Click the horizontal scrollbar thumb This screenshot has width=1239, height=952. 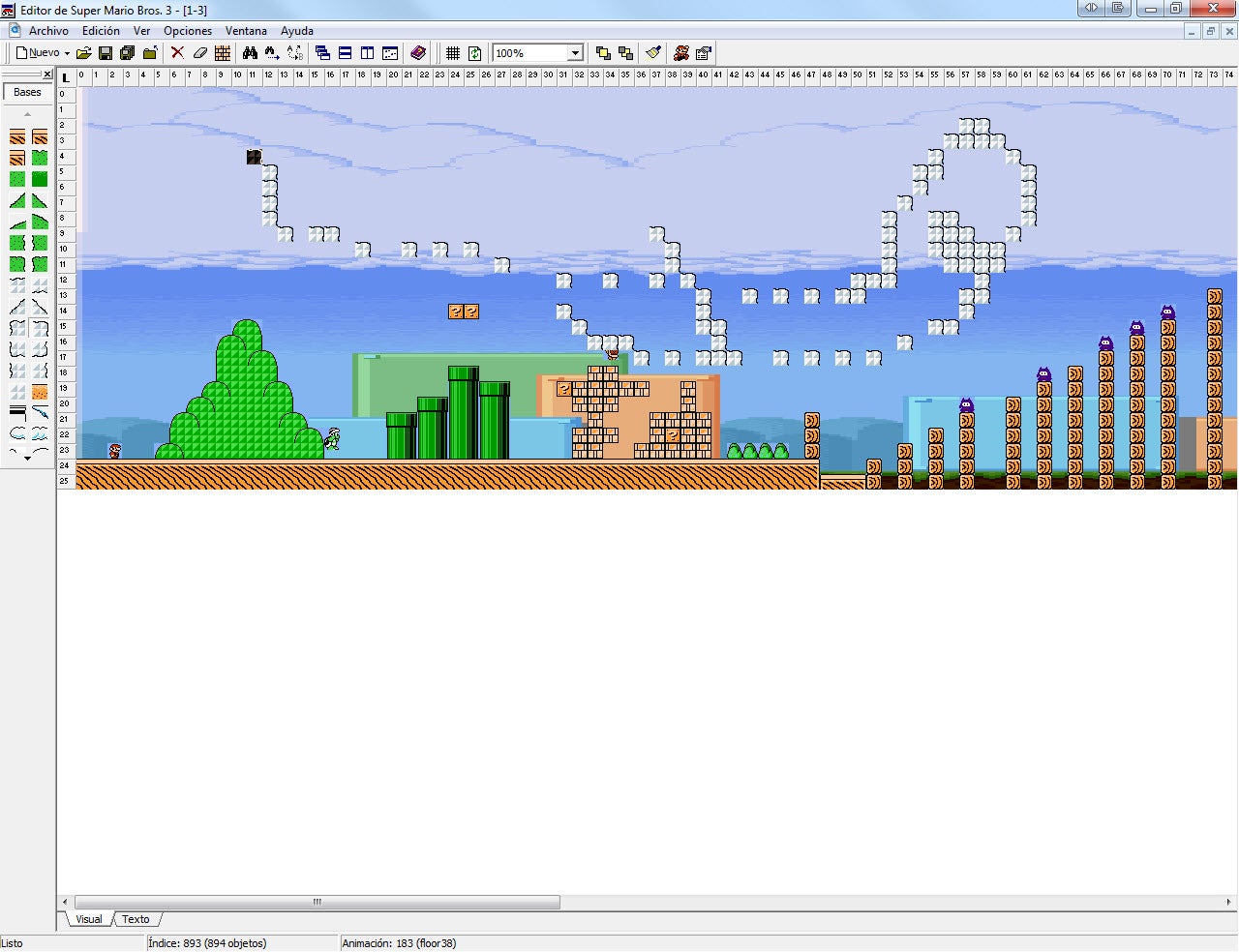click(x=317, y=902)
